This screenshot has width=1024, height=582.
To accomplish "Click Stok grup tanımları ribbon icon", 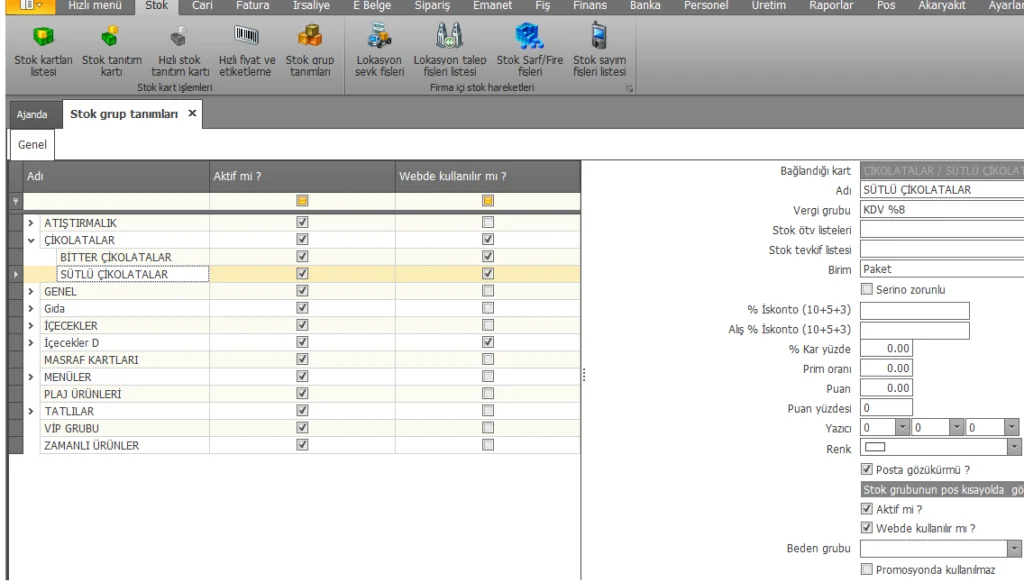I will point(310,50).
